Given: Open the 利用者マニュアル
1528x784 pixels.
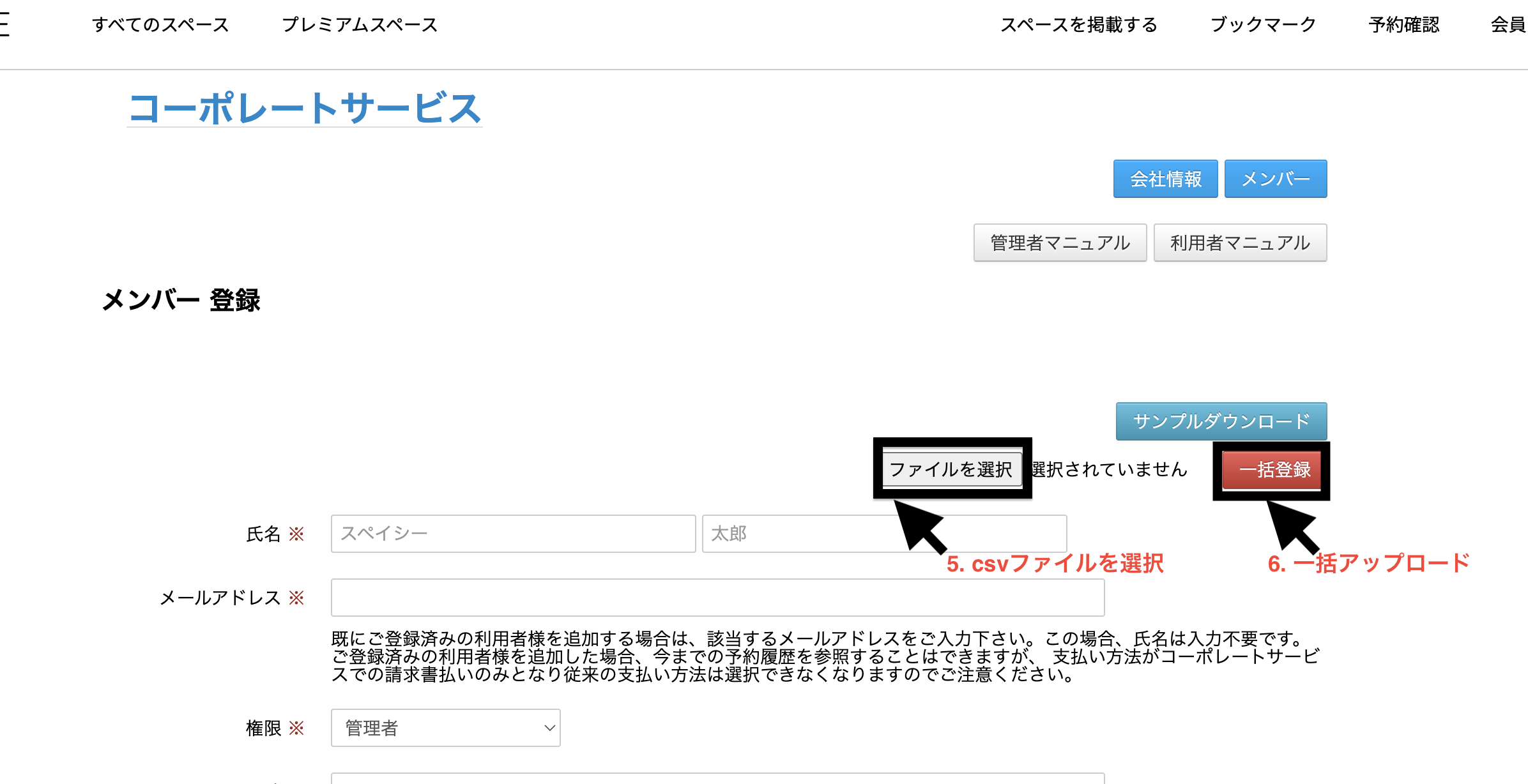Looking at the screenshot, I should [x=1240, y=243].
